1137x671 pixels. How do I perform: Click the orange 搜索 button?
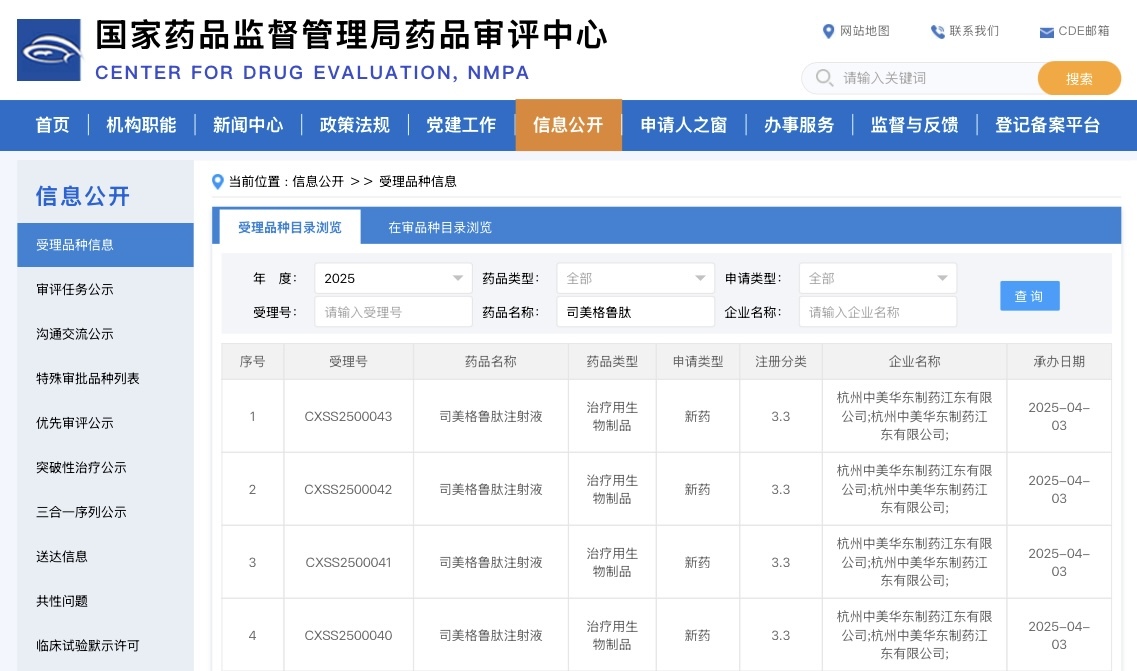(x=1079, y=78)
